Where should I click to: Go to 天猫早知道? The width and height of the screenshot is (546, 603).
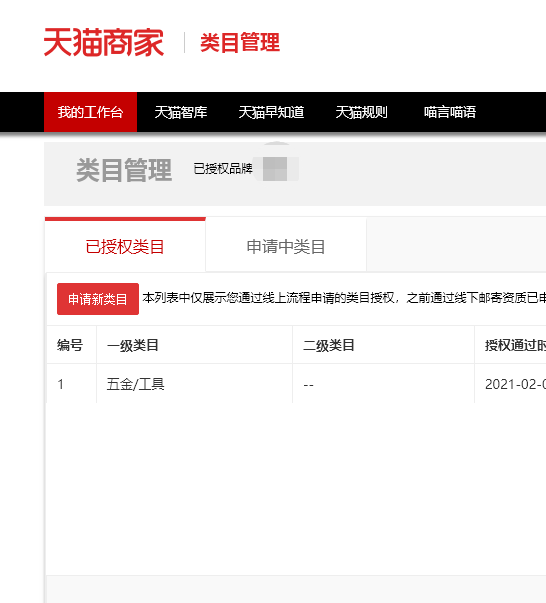271,112
